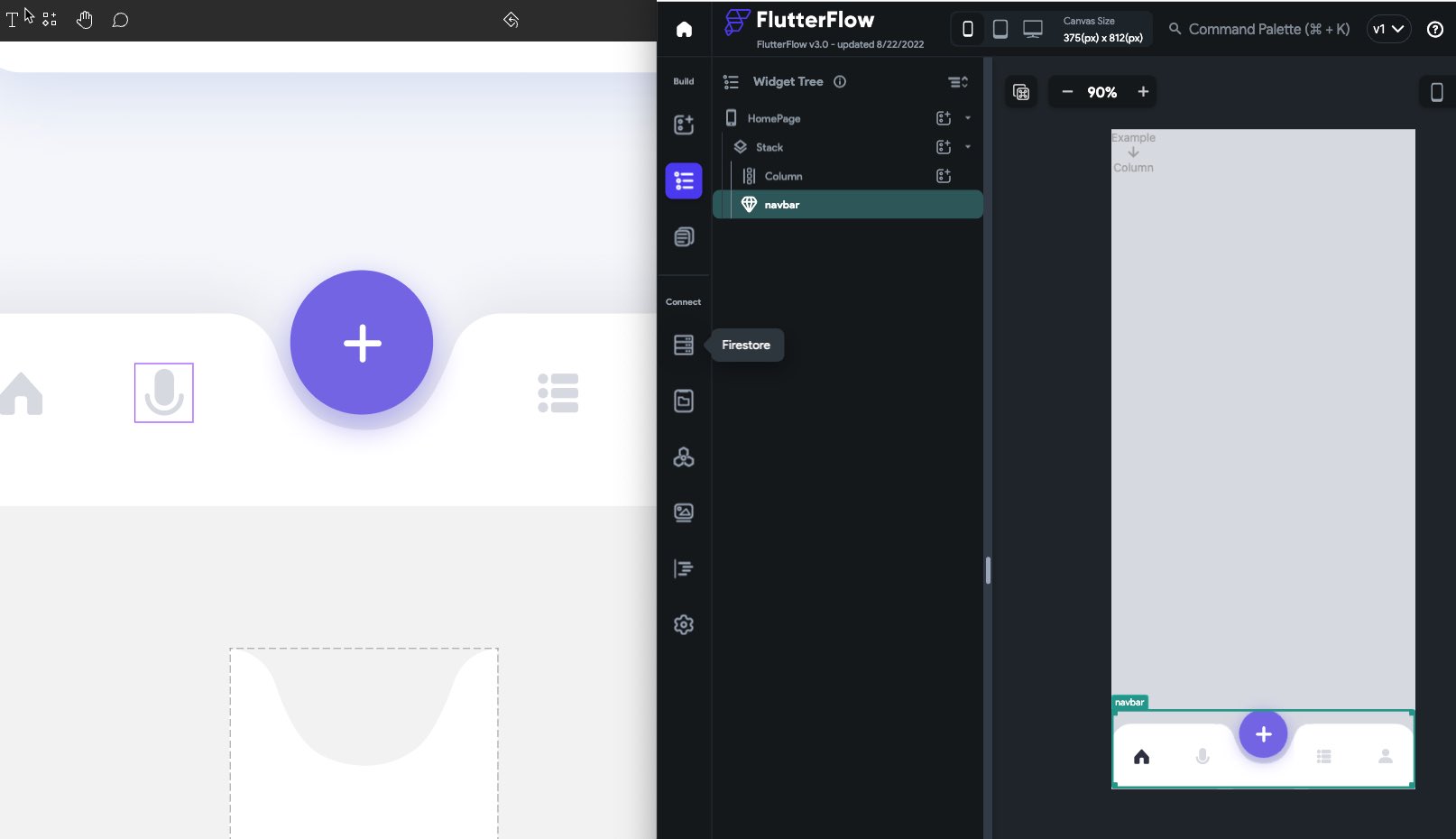Switch canvas preview to tablet mode
The image size is (1456, 839).
click(x=1000, y=28)
